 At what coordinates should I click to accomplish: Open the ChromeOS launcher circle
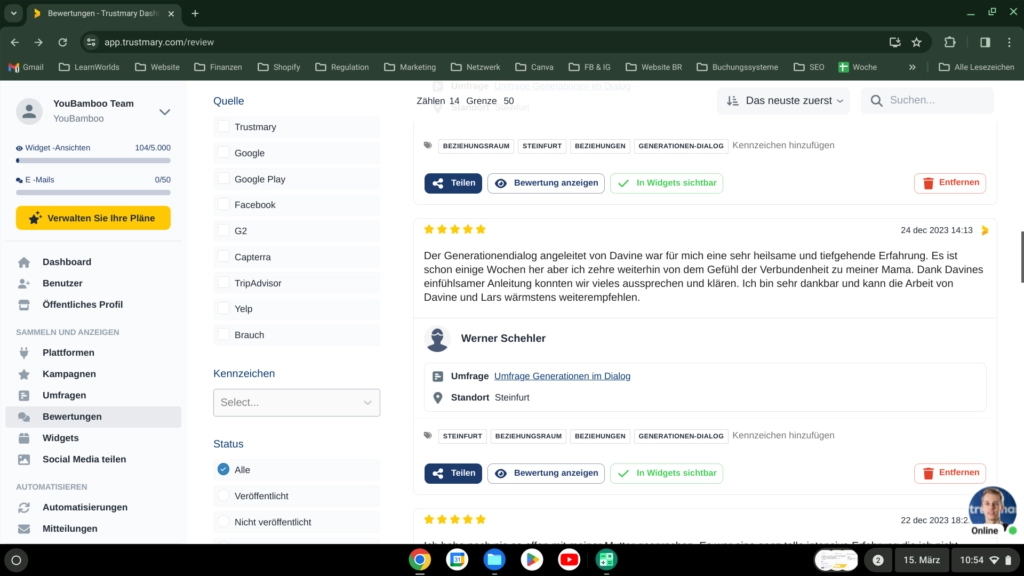16,560
